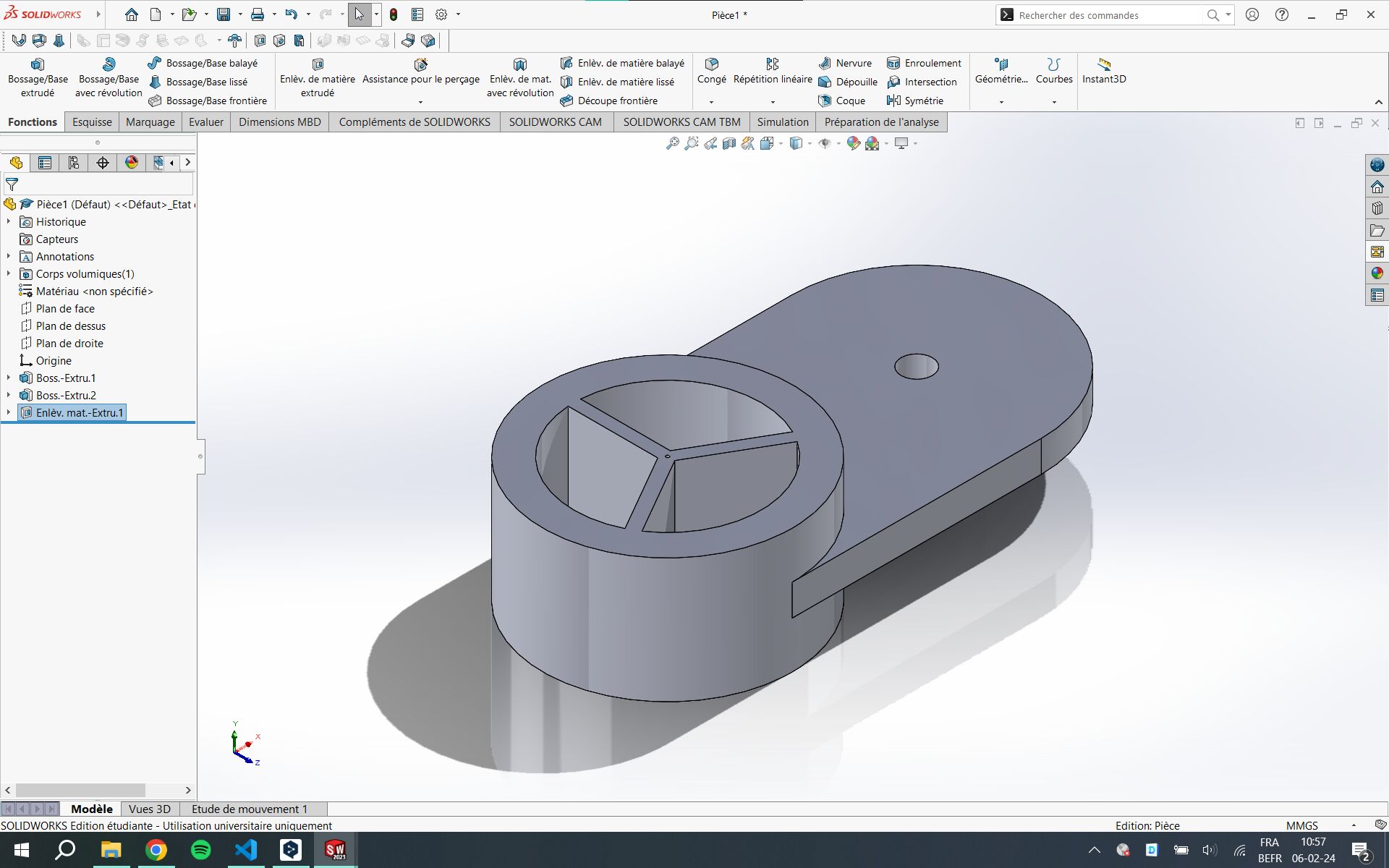Open MMGS unit system in status bar
This screenshot has height=868, width=1389.
pyautogui.click(x=1302, y=825)
